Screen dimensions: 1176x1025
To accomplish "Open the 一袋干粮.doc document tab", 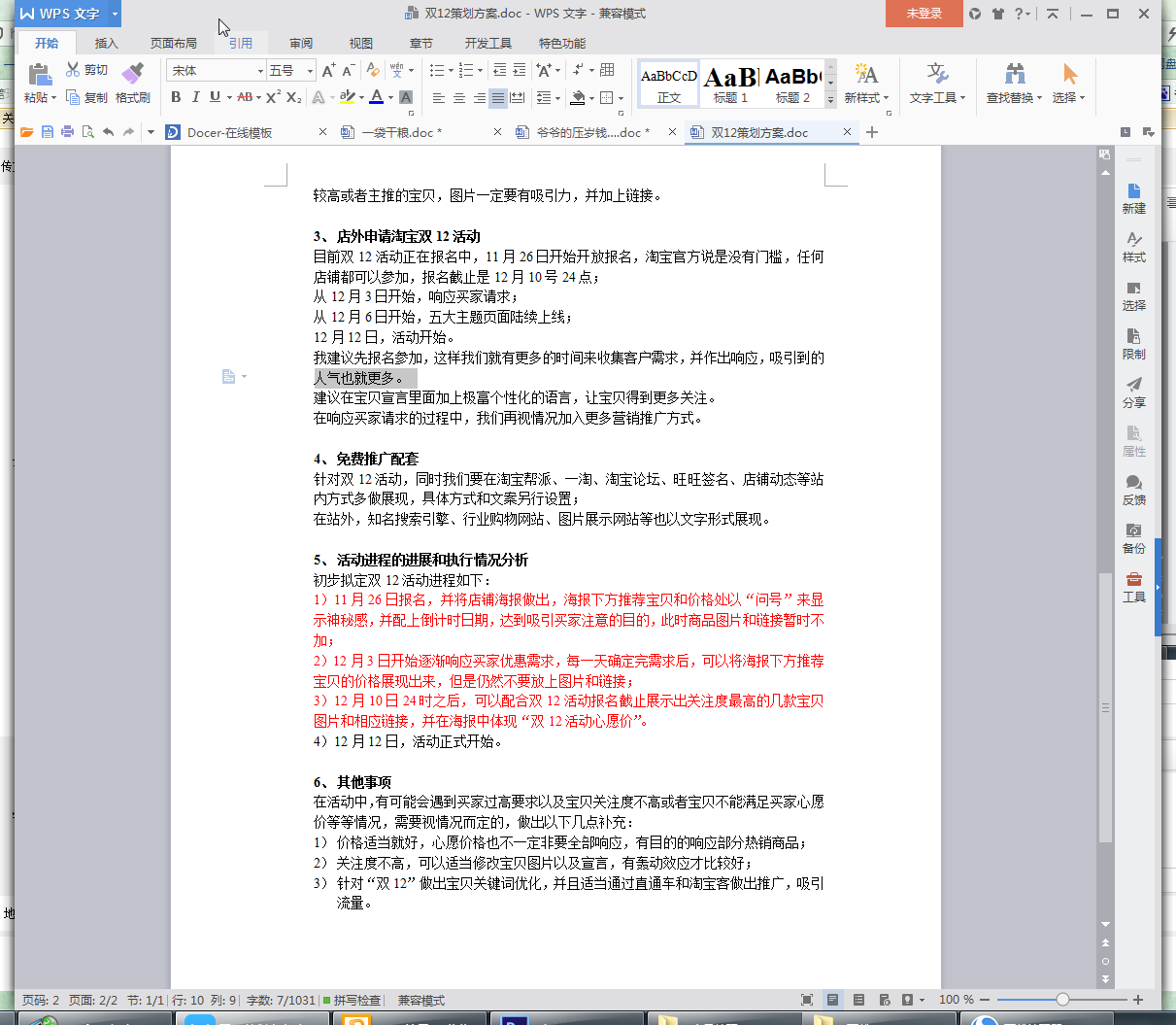I will (x=402, y=132).
